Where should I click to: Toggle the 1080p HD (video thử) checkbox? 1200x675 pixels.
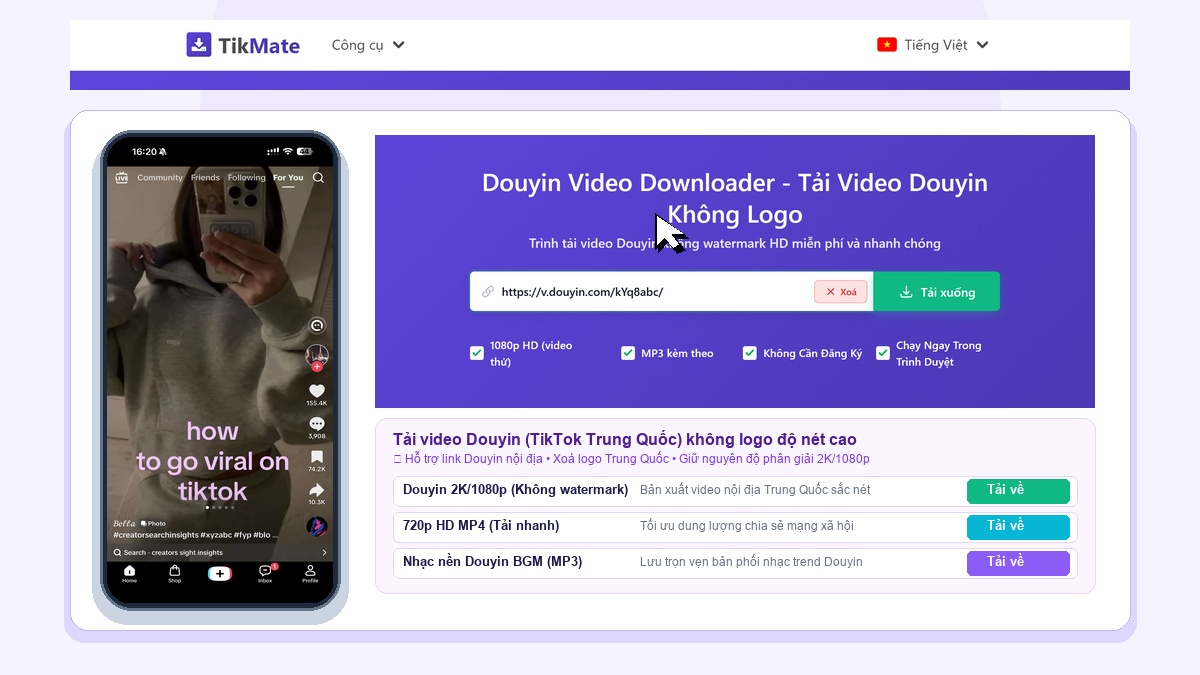click(477, 353)
